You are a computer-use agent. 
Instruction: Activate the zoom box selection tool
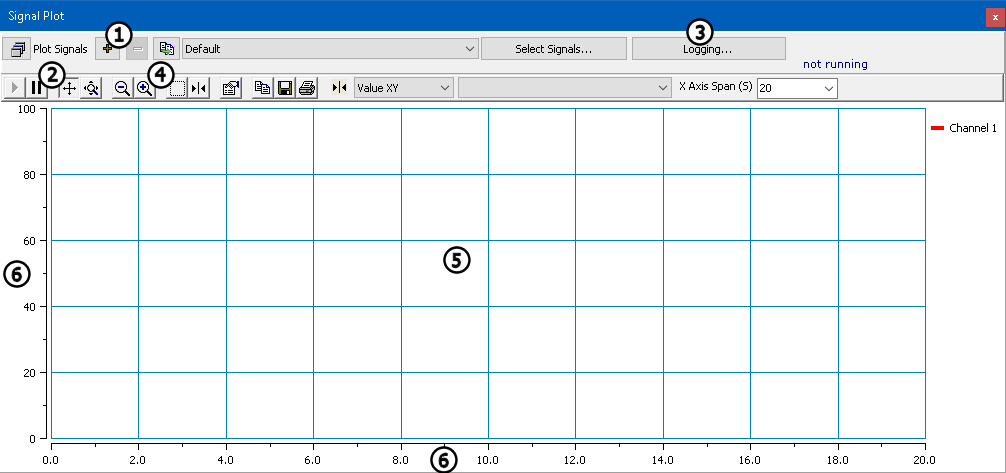pyautogui.click(x=177, y=88)
